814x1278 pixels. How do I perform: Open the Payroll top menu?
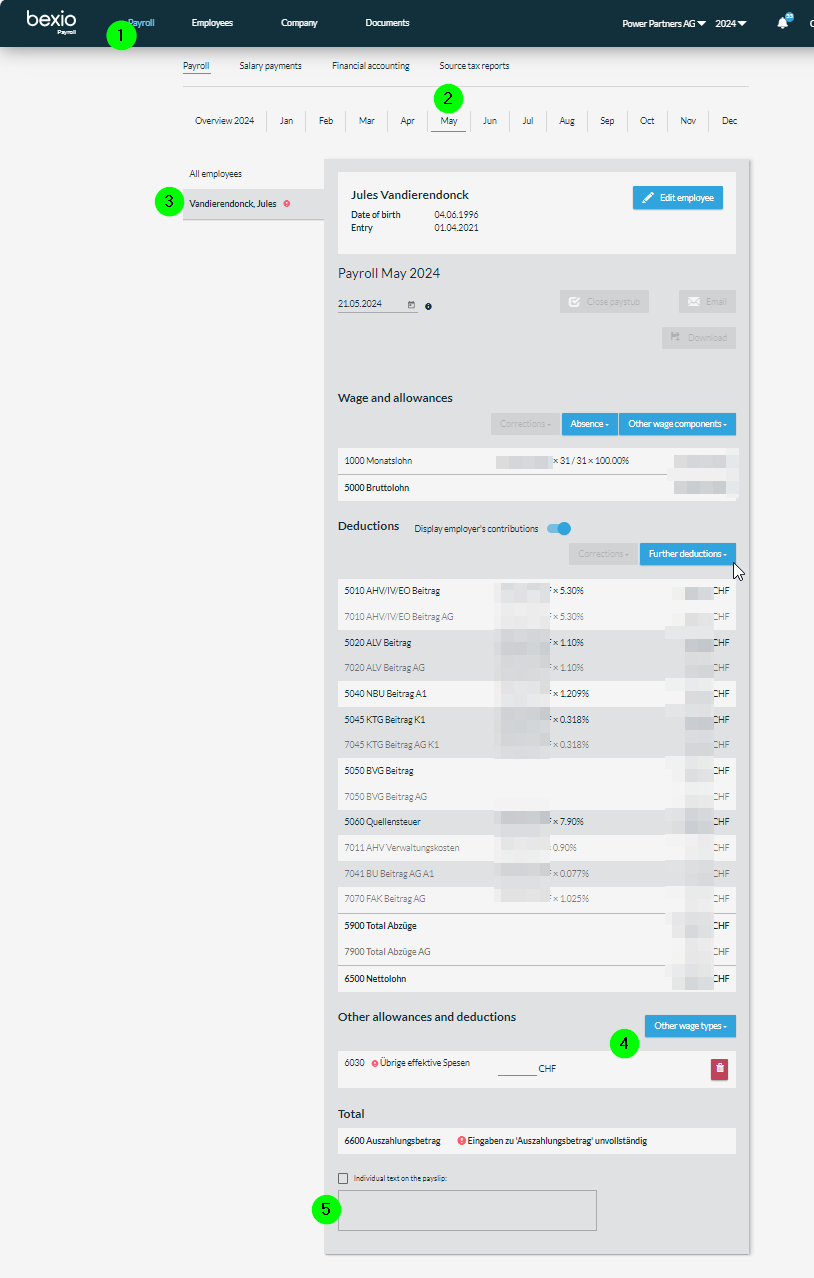tap(141, 23)
